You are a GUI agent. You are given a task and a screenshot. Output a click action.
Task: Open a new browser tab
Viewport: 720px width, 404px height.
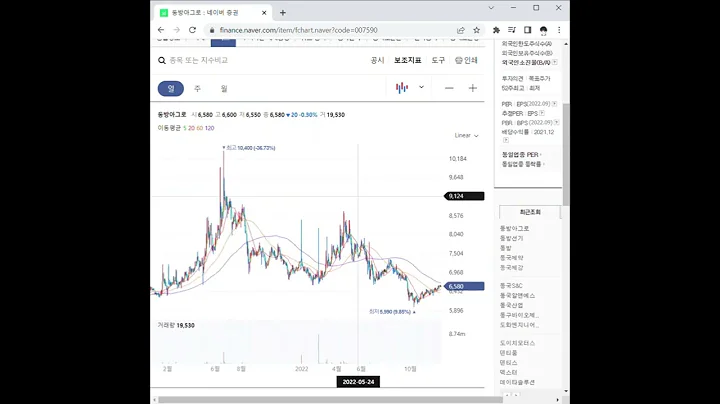tap(283, 13)
